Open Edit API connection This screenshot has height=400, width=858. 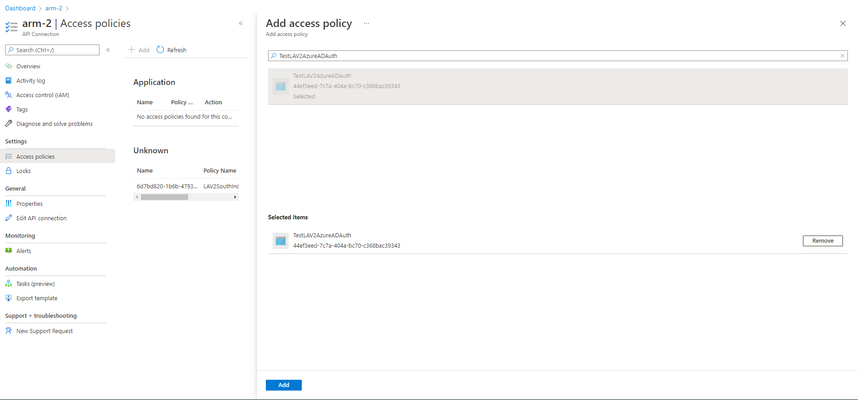coord(36,218)
